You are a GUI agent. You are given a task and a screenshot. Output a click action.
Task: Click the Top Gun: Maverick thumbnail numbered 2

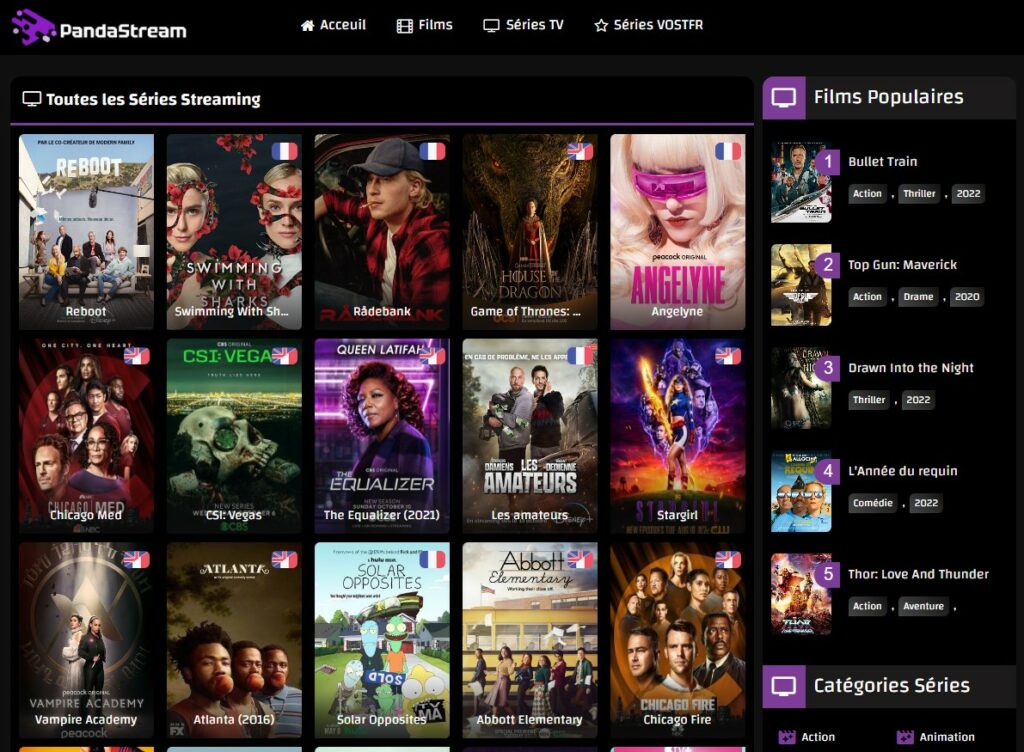coord(801,286)
